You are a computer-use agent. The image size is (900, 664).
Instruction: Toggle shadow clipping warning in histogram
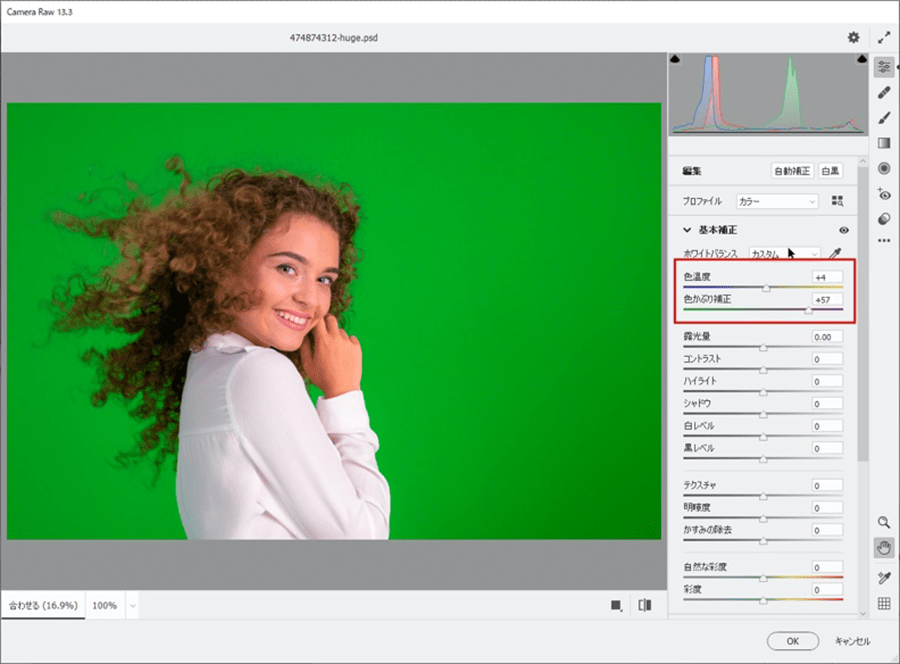(676, 60)
